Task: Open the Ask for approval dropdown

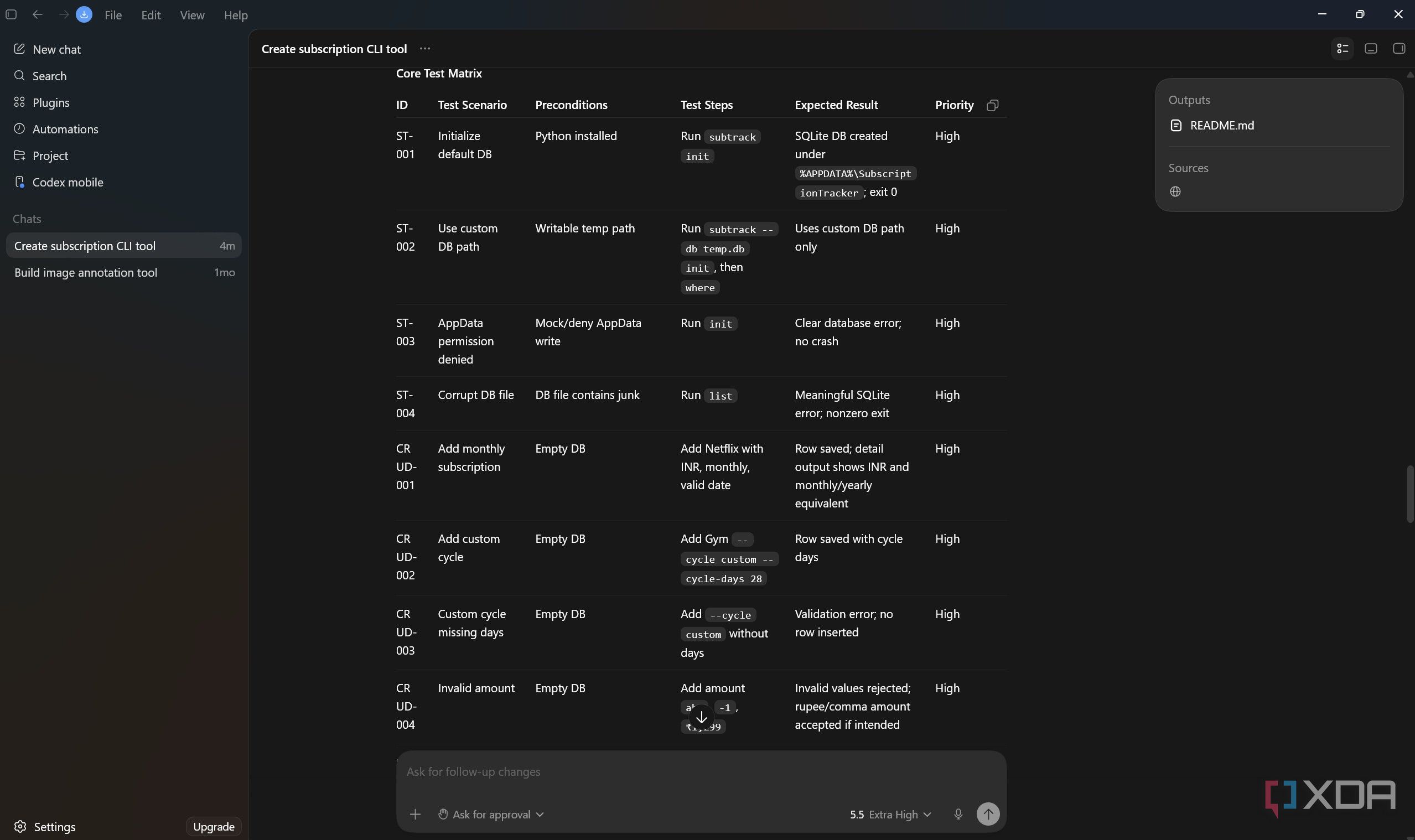Action: click(x=491, y=814)
